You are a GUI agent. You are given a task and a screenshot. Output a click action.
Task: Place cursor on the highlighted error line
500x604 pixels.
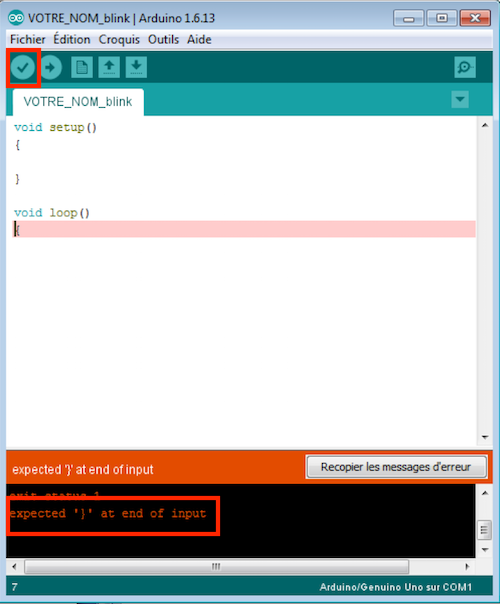(245, 229)
